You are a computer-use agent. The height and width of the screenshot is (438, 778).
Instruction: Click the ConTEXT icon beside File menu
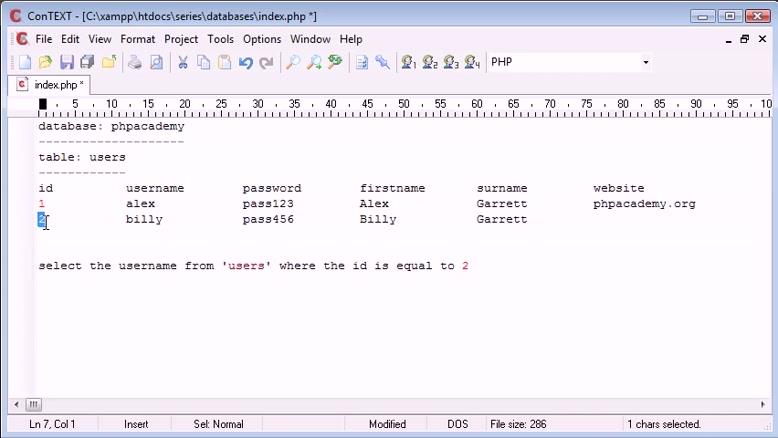22,39
